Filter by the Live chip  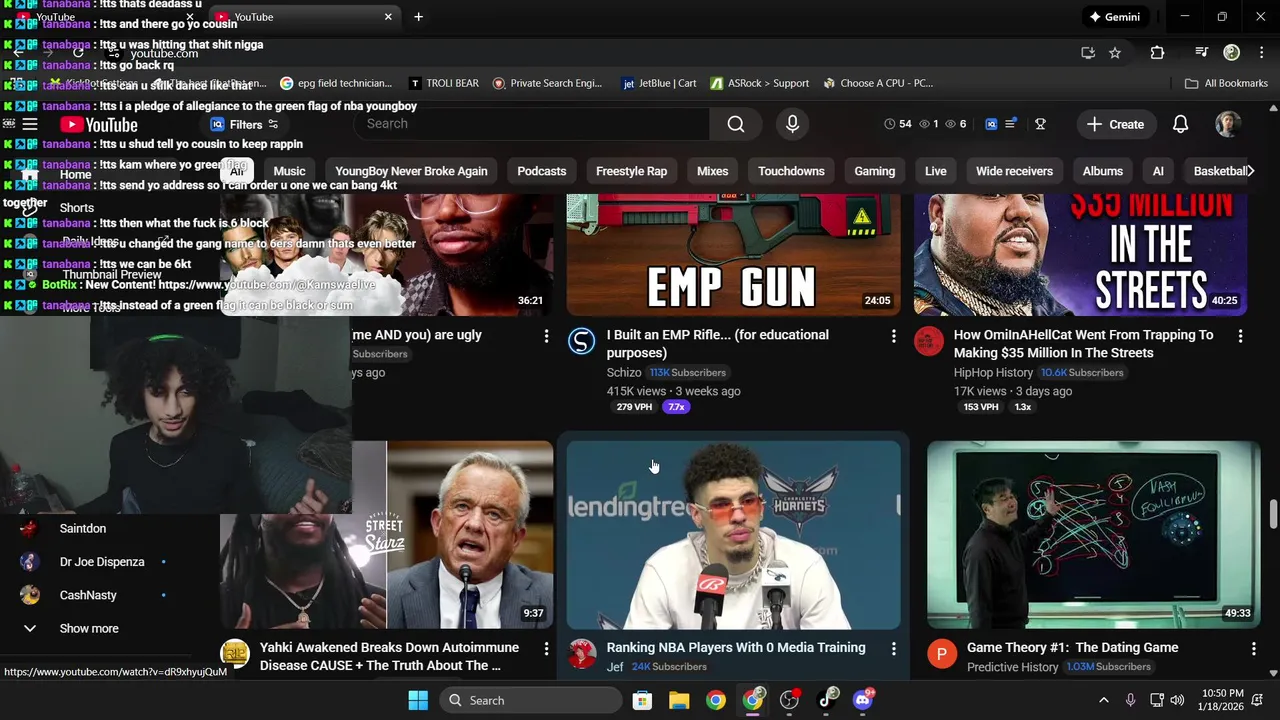coord(935,171)
